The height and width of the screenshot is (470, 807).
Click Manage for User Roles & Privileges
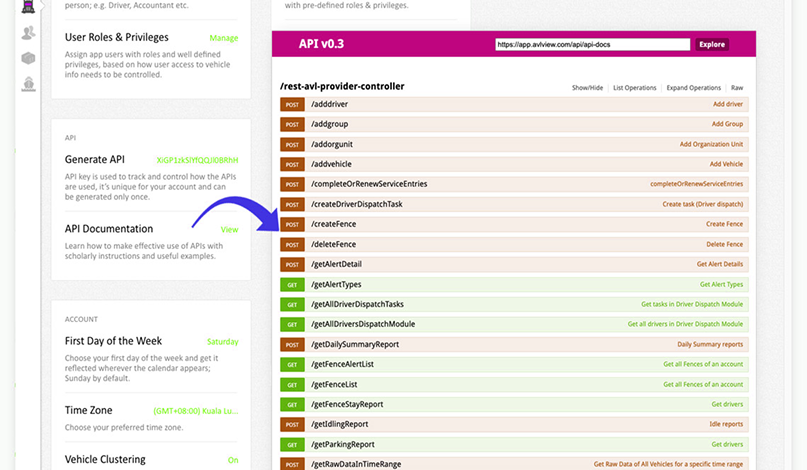pos(223,38)
